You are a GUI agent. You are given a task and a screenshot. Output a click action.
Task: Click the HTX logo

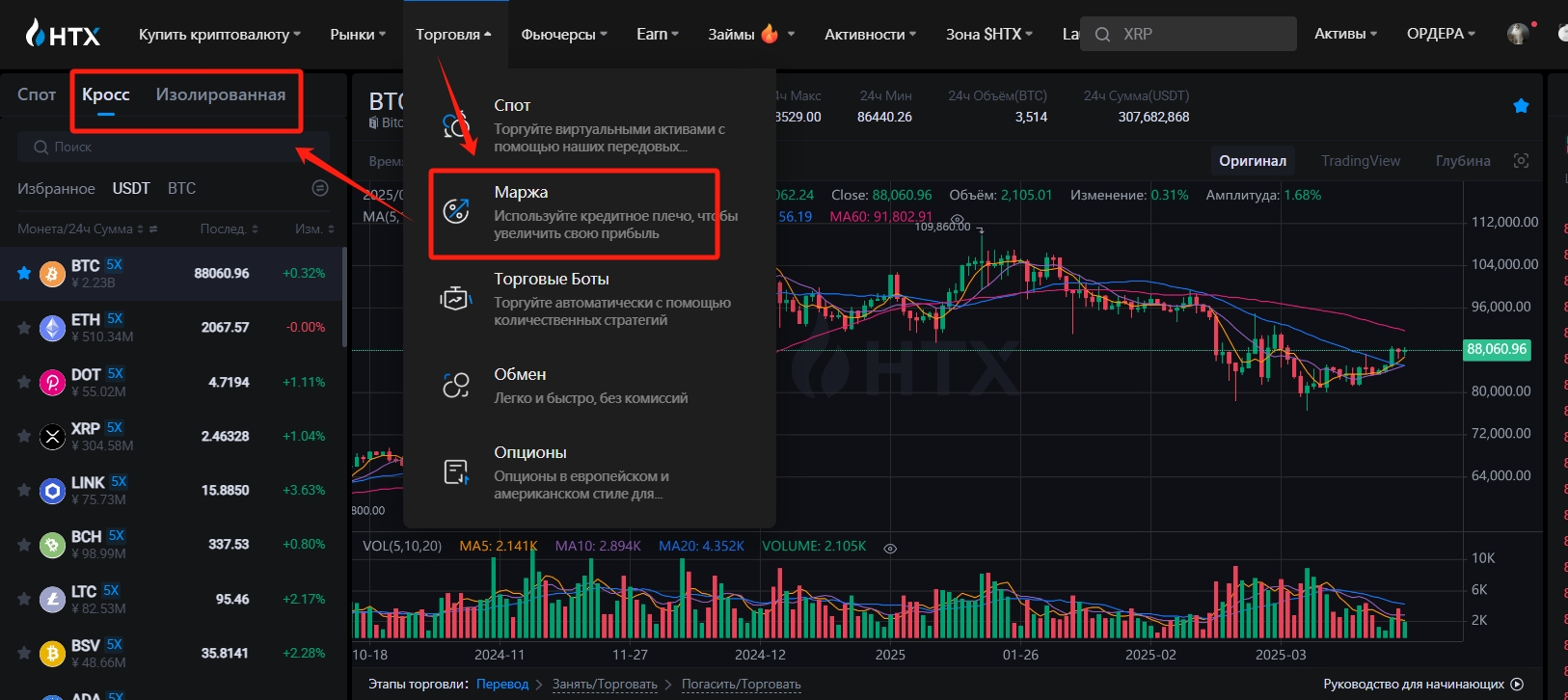tap(63, 35)
